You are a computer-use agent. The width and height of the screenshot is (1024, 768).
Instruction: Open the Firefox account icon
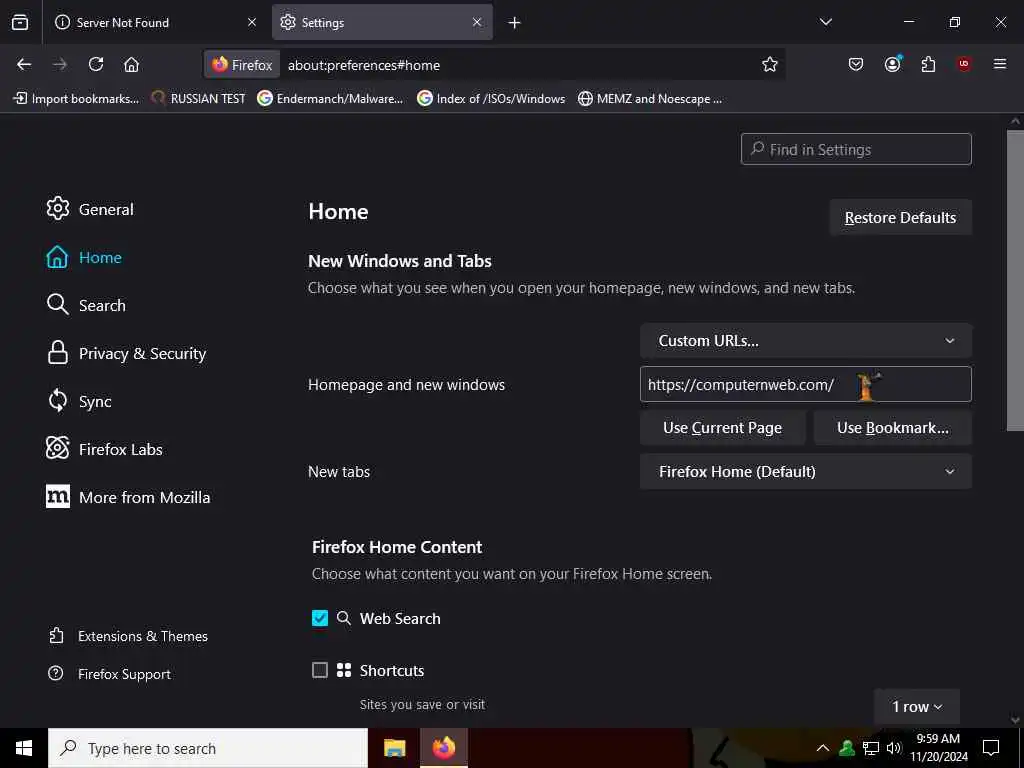tap(892, 64)
